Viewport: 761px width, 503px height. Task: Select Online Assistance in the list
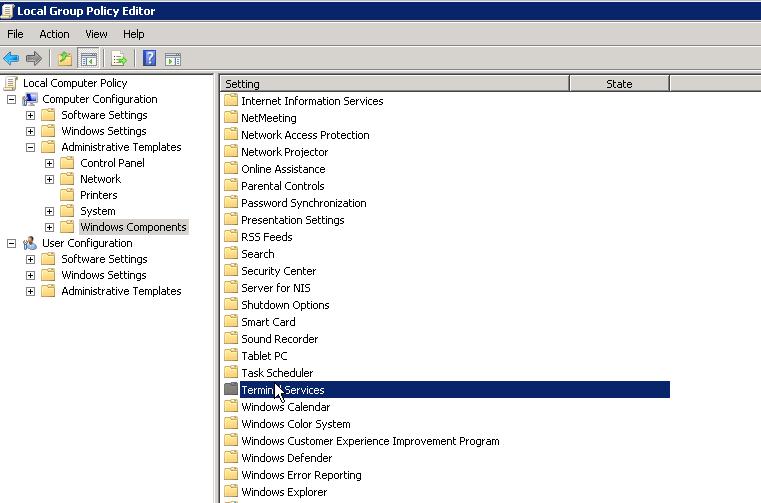point(283,169)
